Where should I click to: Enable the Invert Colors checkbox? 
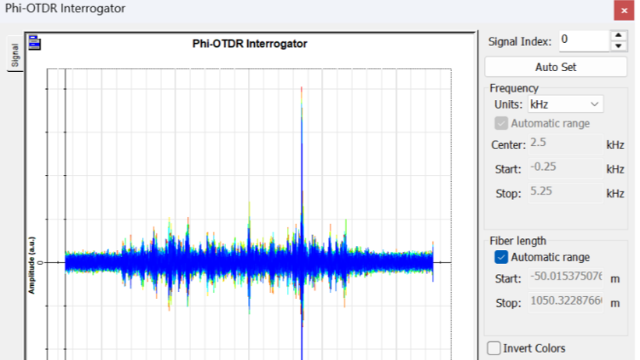coord(493,348)
